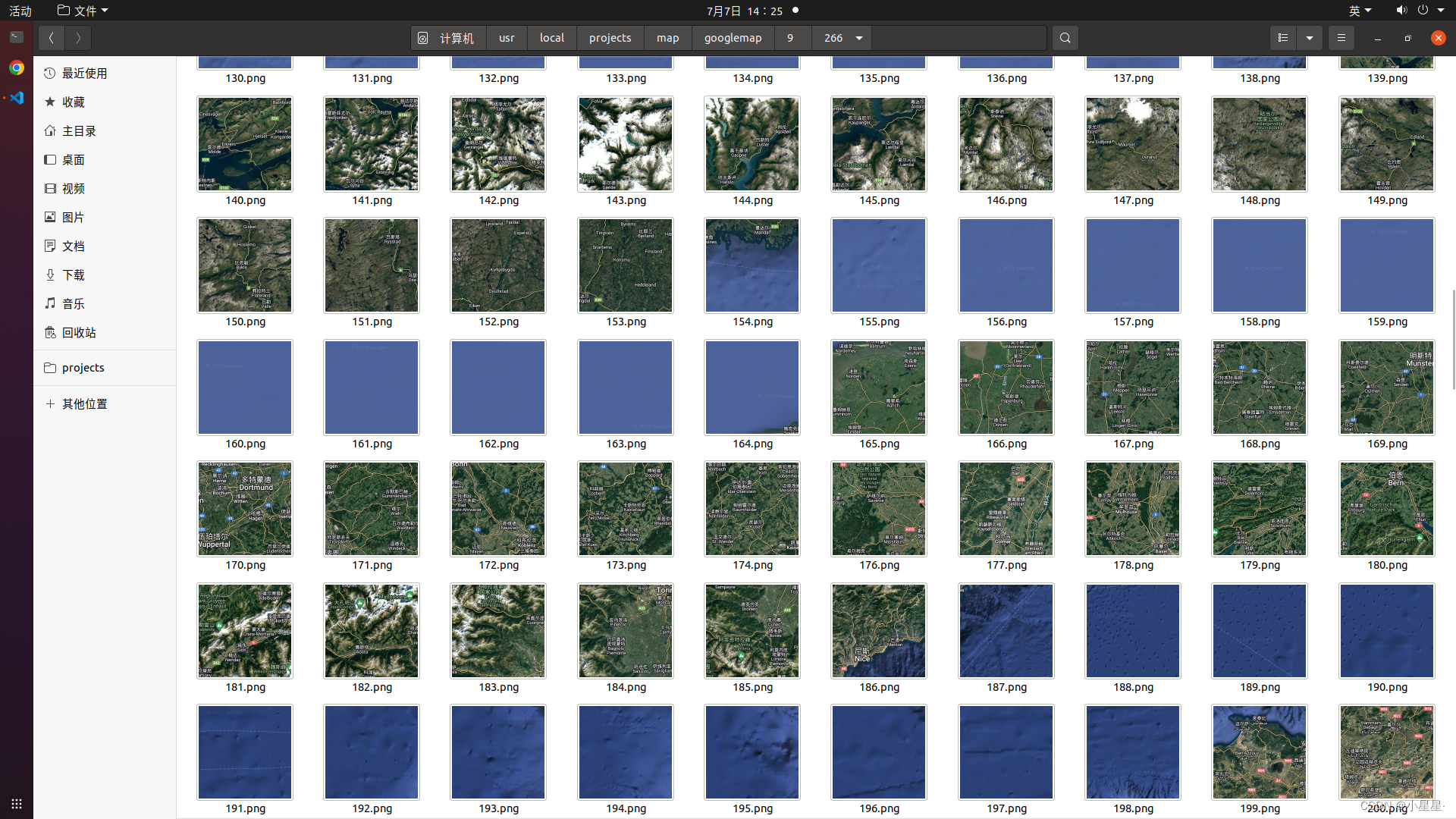The image size is (1456, 819).
Task: Navigate to projects in path bar
Action: pyautogui.click(x=610, y=38)
